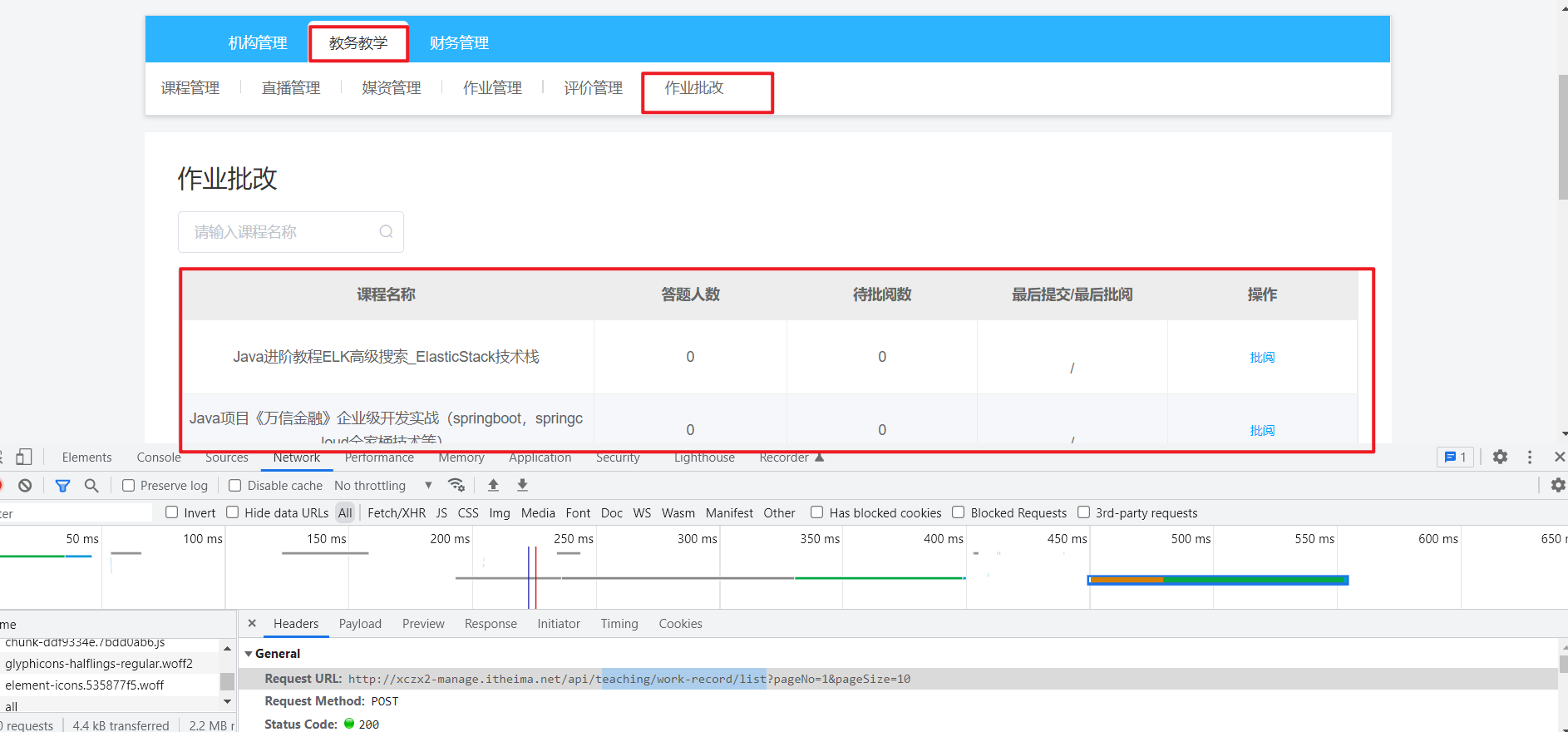Select the All filter type
The width and height of the screenshot is (1568, 732).
coord(345,513)
